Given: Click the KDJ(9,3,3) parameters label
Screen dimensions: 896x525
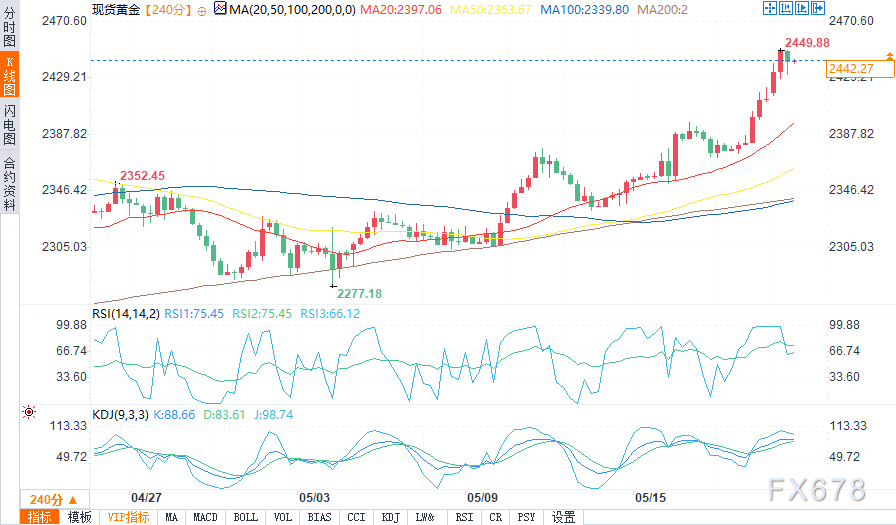Looking at the screenshot, I should pyautogui.click(x=121, y=415).
